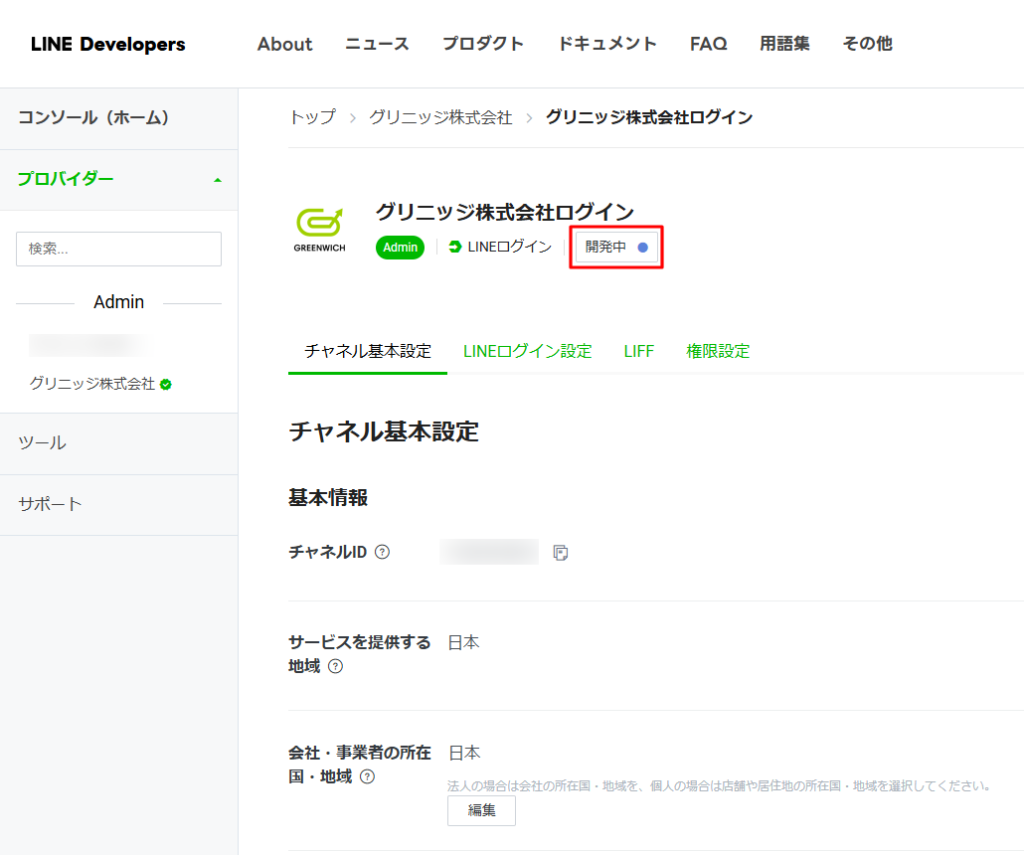Click the チャネルID help icon

[x=383, y=553]
